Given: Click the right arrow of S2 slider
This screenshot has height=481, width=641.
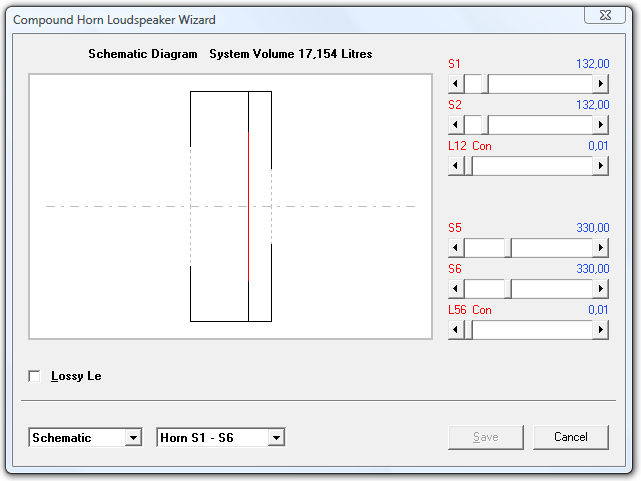Looking at the screenshot, I should point(601,125).
